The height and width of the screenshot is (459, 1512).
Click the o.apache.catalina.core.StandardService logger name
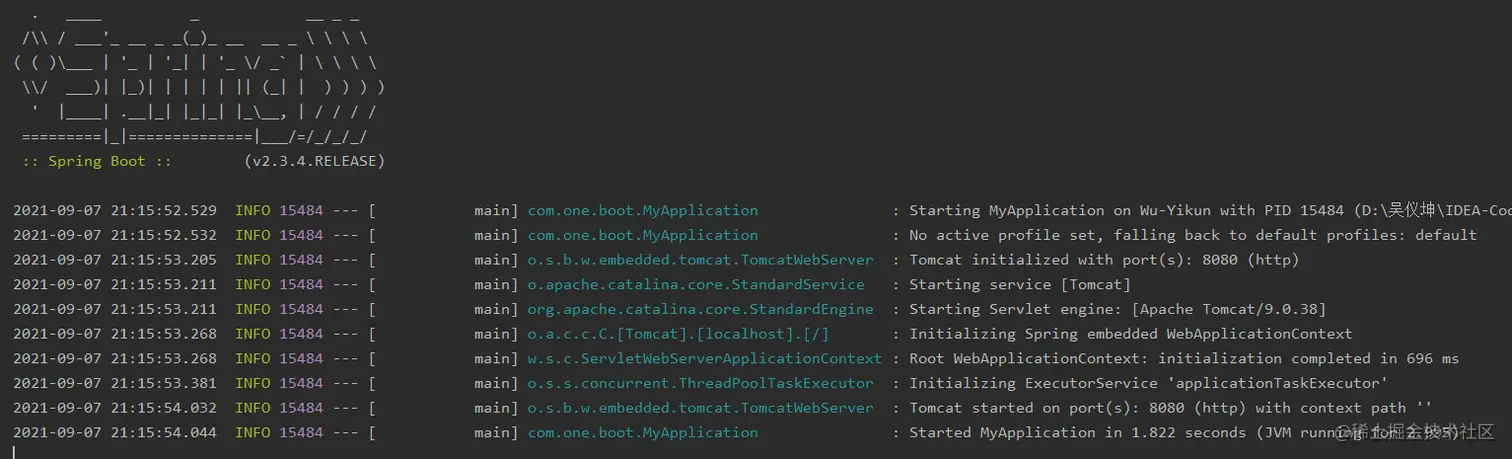pyautogui.click(x=696, y=285)
